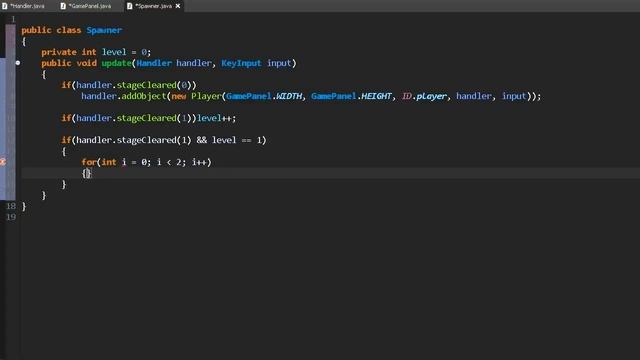Switch to the GamePanel.java tab
Viewport: 640px width, 360px height.
coord(87,6)
